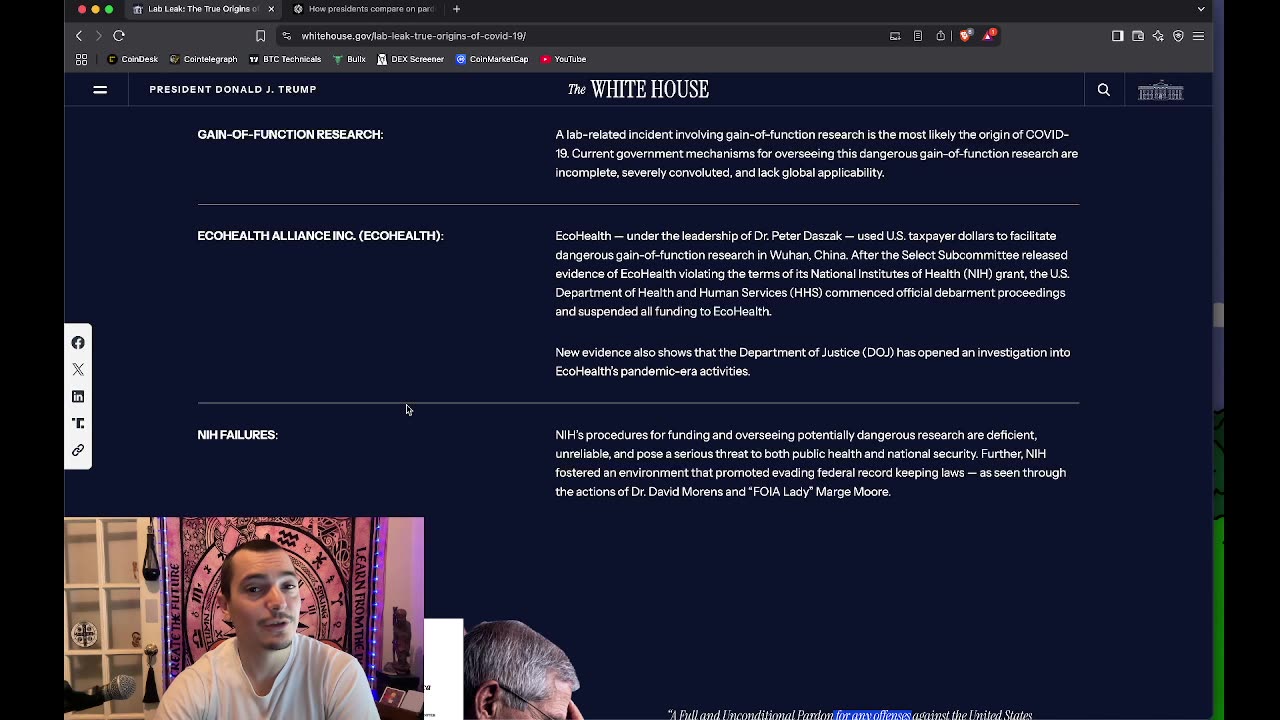Open the White House site hamburger menu
Viewport: 1280px width, 720px height.
[100, 89]
